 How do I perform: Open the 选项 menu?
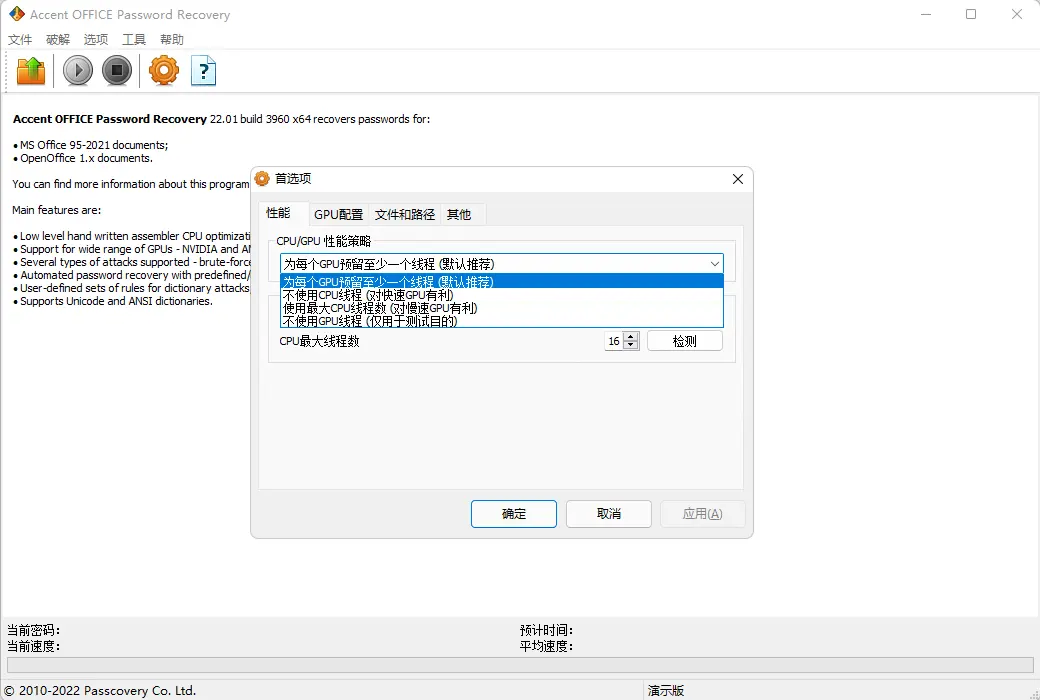[x=96, y=40]
